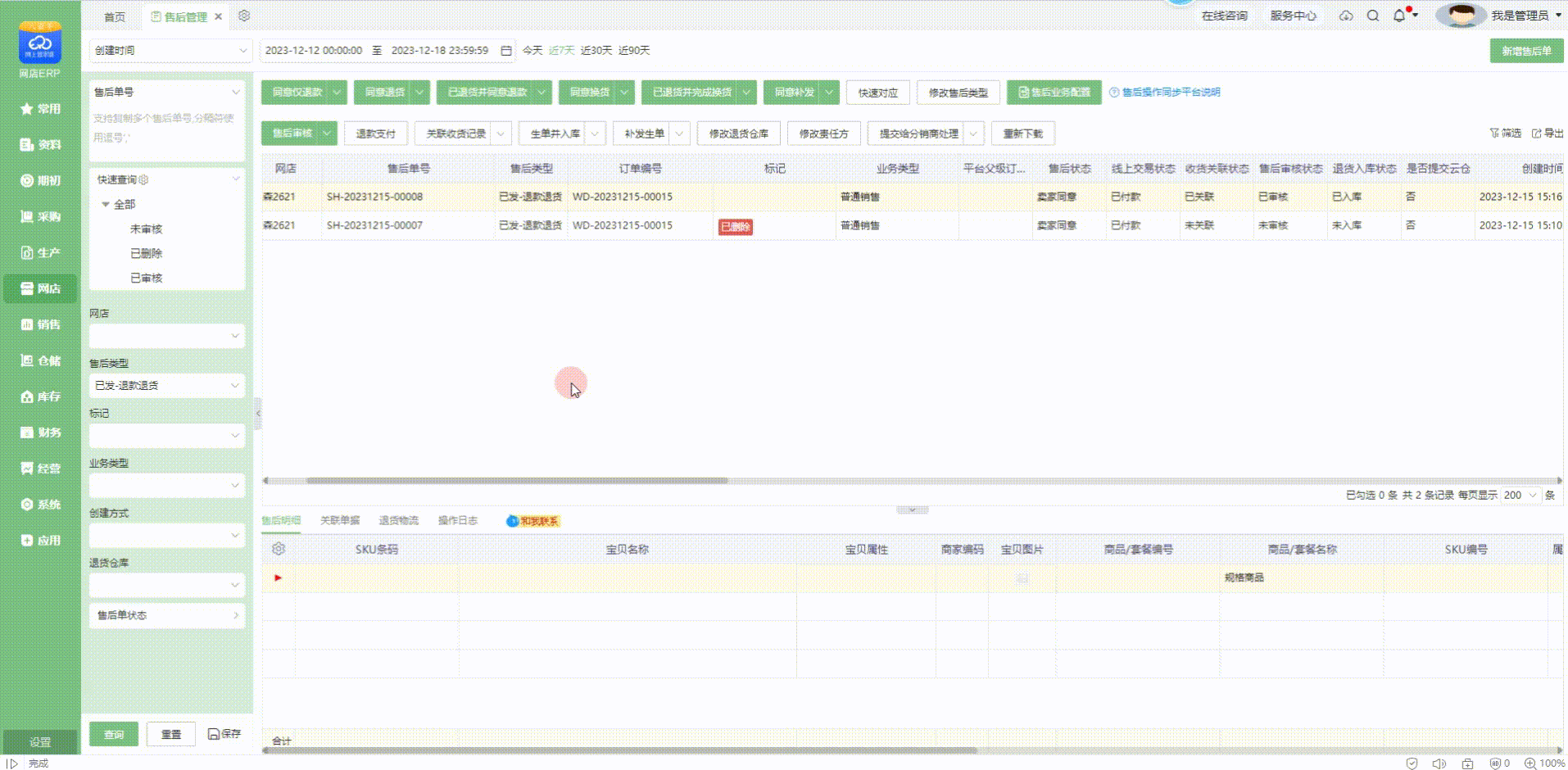Click column settings gear in detail table
The height and width of the screenshot is (770, 1568).
(279, 549)
